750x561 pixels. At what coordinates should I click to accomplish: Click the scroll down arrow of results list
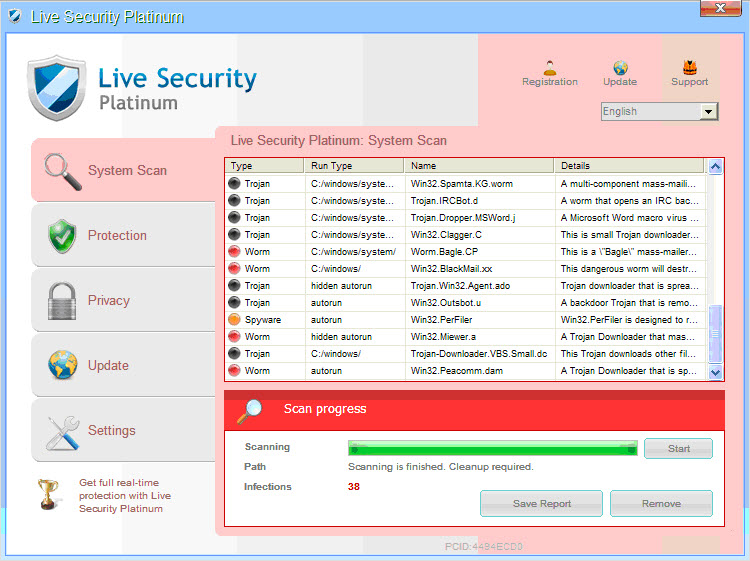[x=715, y=372]
